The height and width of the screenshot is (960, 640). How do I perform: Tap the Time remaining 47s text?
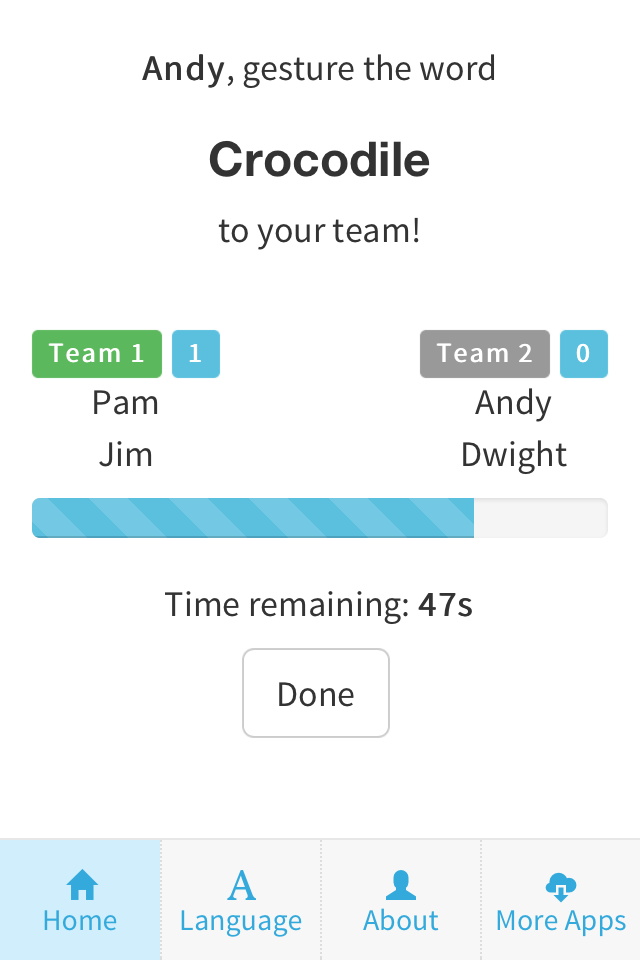tap(319, 604)
